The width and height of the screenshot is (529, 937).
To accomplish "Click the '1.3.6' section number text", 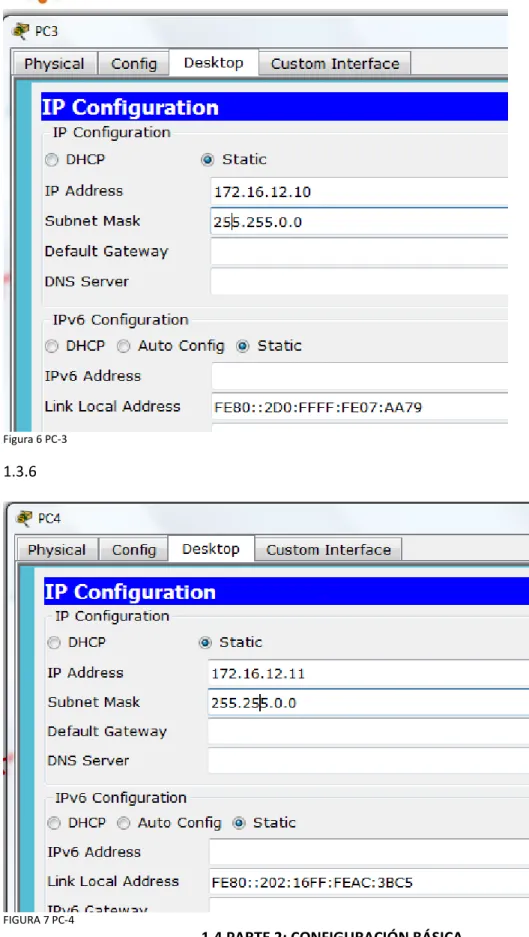I will point(20,471).
